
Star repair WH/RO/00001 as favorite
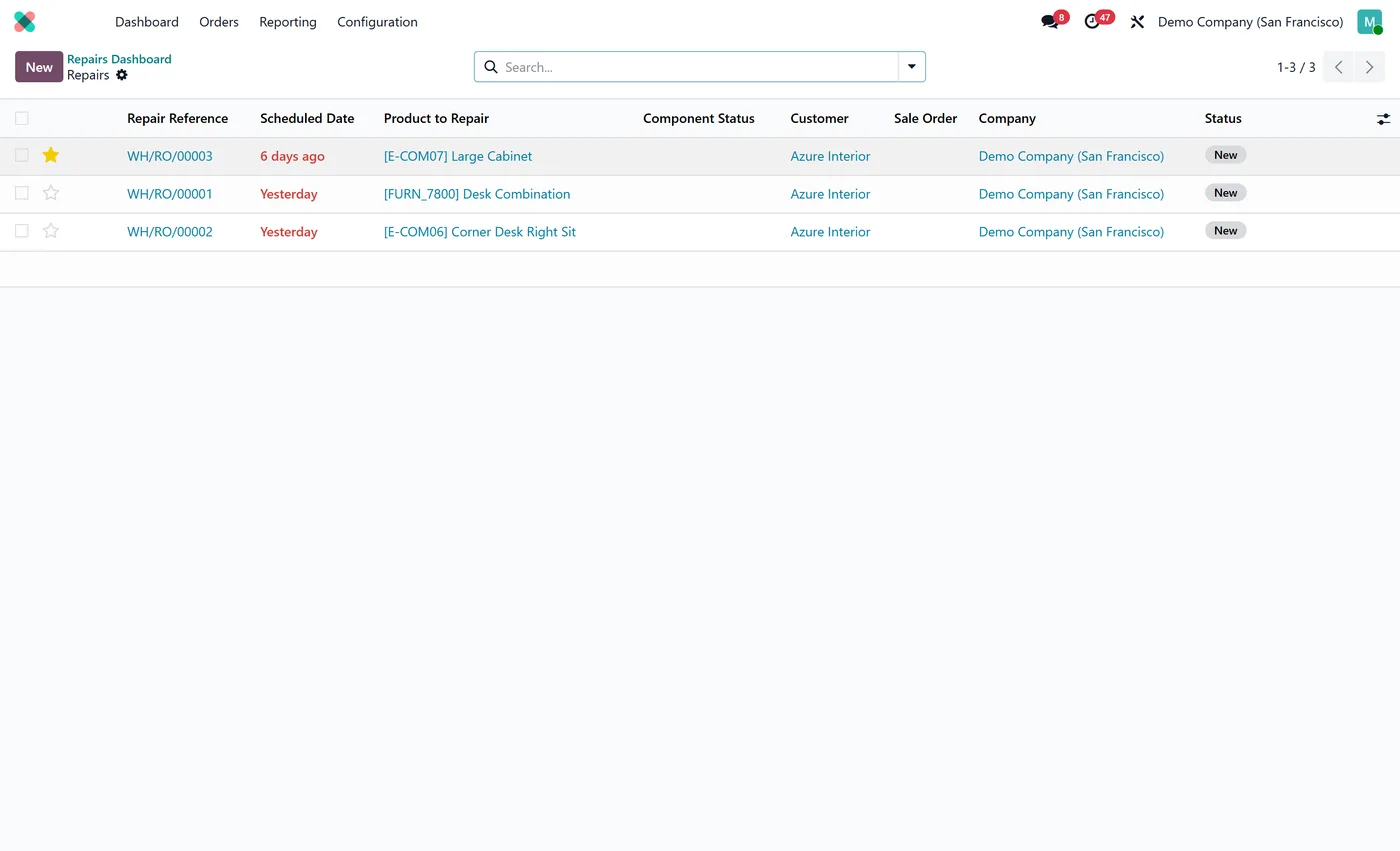(x=51, y=193)
